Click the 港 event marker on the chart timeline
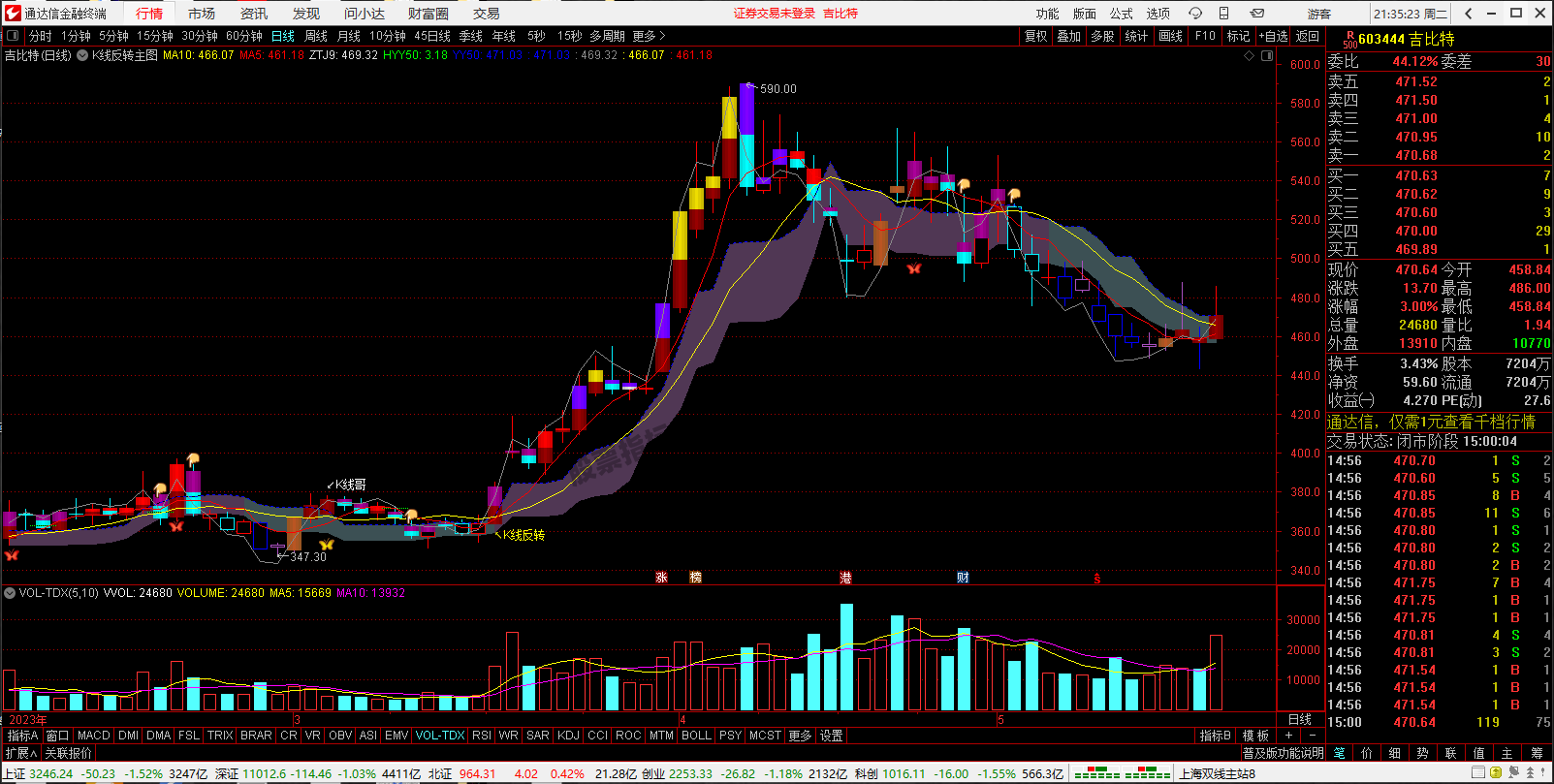1554x784 pixels. (x=845, y=578)
